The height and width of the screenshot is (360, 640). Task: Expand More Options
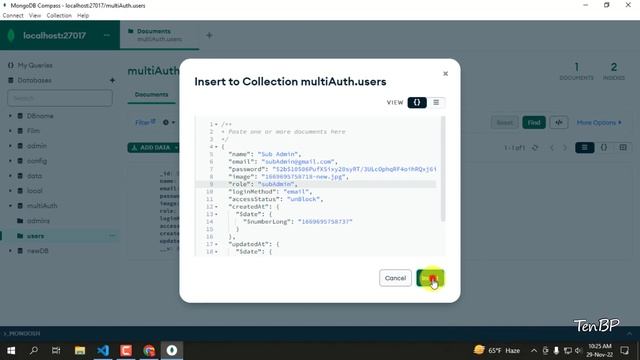599,122
